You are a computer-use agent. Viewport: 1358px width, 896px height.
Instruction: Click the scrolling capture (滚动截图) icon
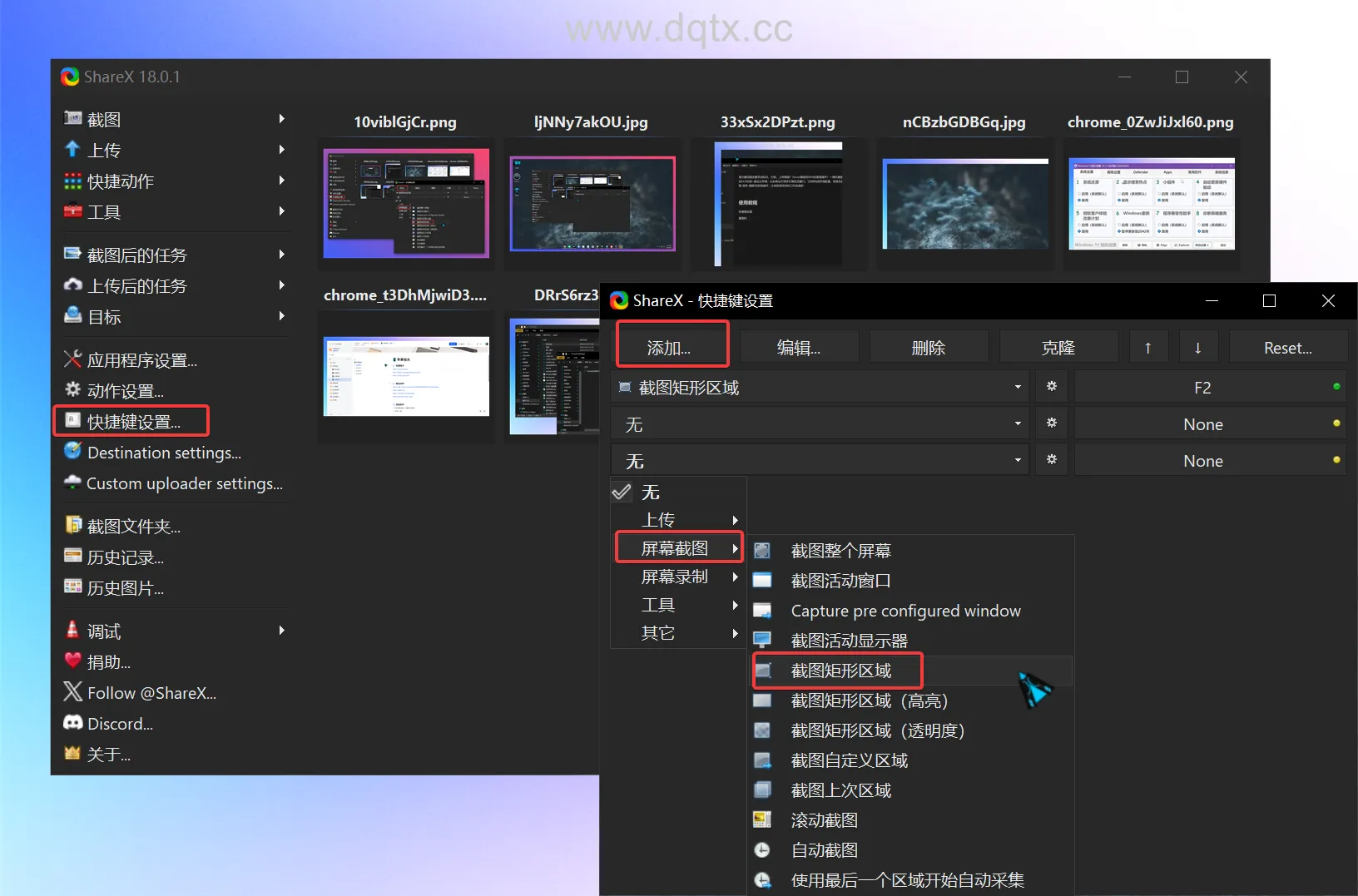pos(761,820)
